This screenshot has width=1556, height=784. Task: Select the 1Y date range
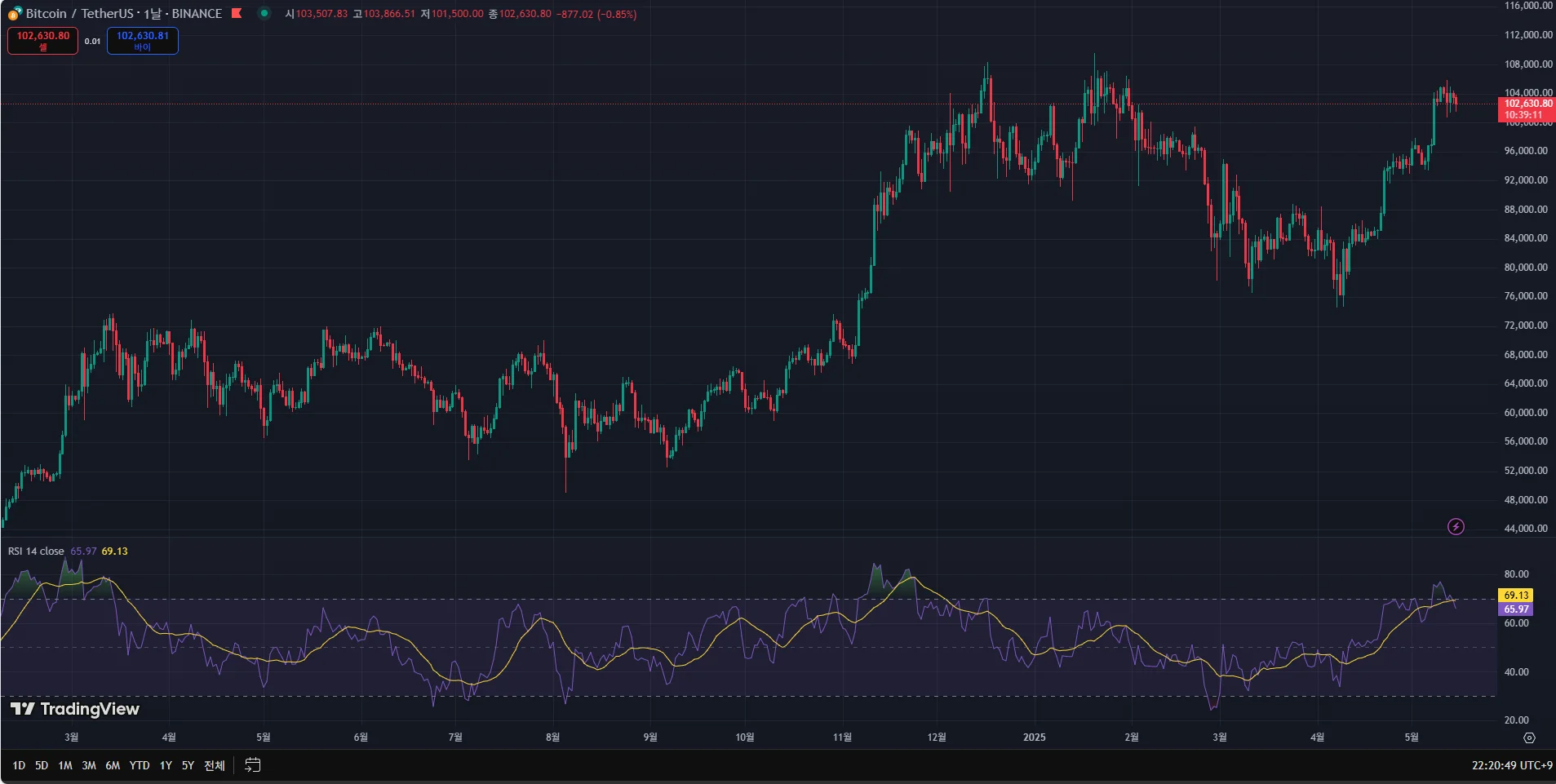(166, 765)
